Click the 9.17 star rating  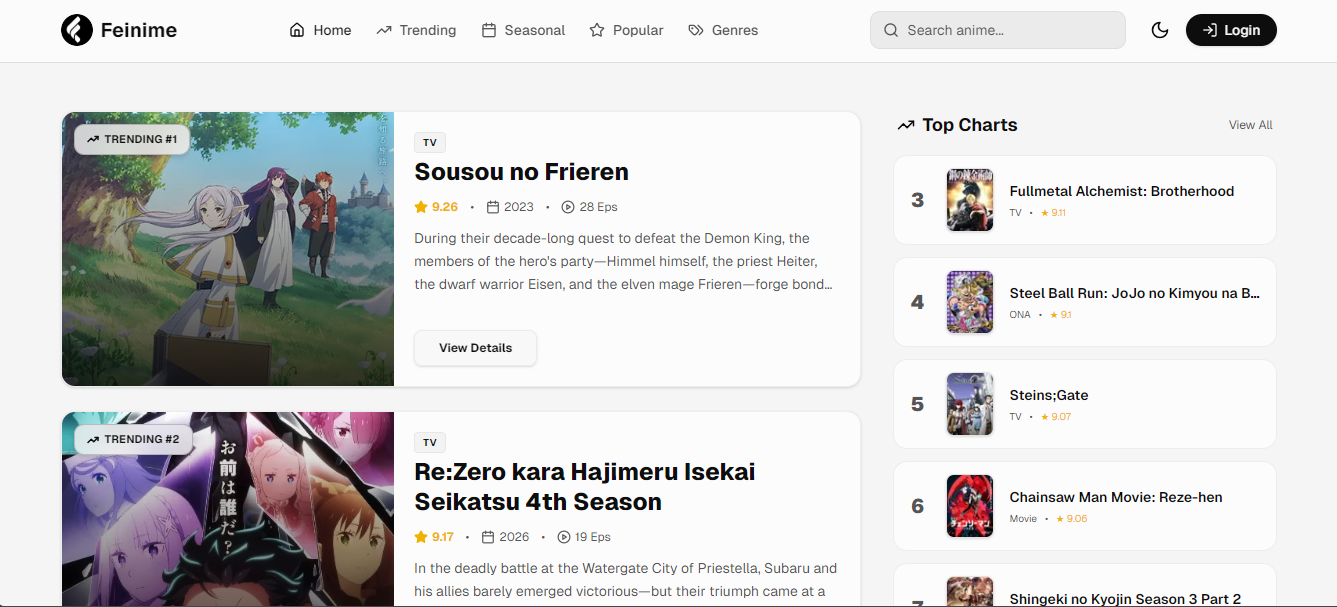click(x=434, y=537)
